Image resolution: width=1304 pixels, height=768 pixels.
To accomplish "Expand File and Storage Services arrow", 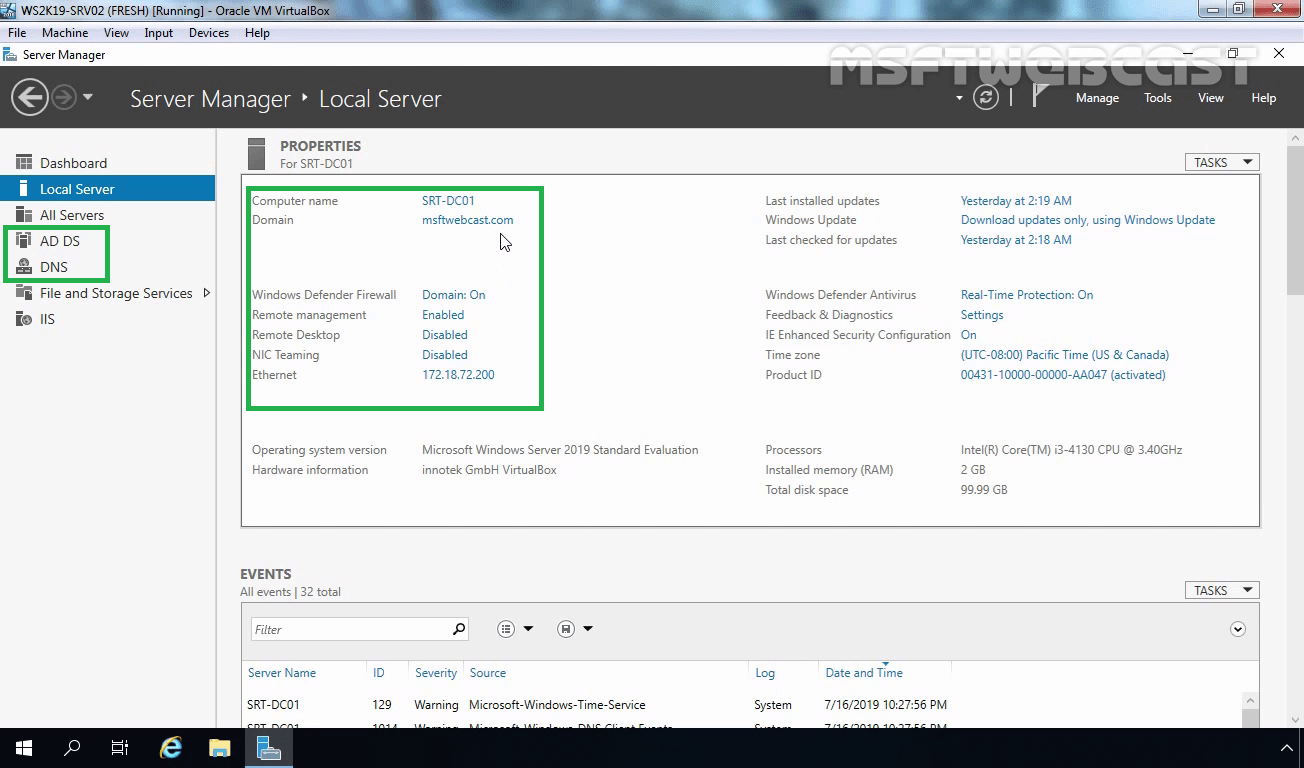I will coord(207,293).
